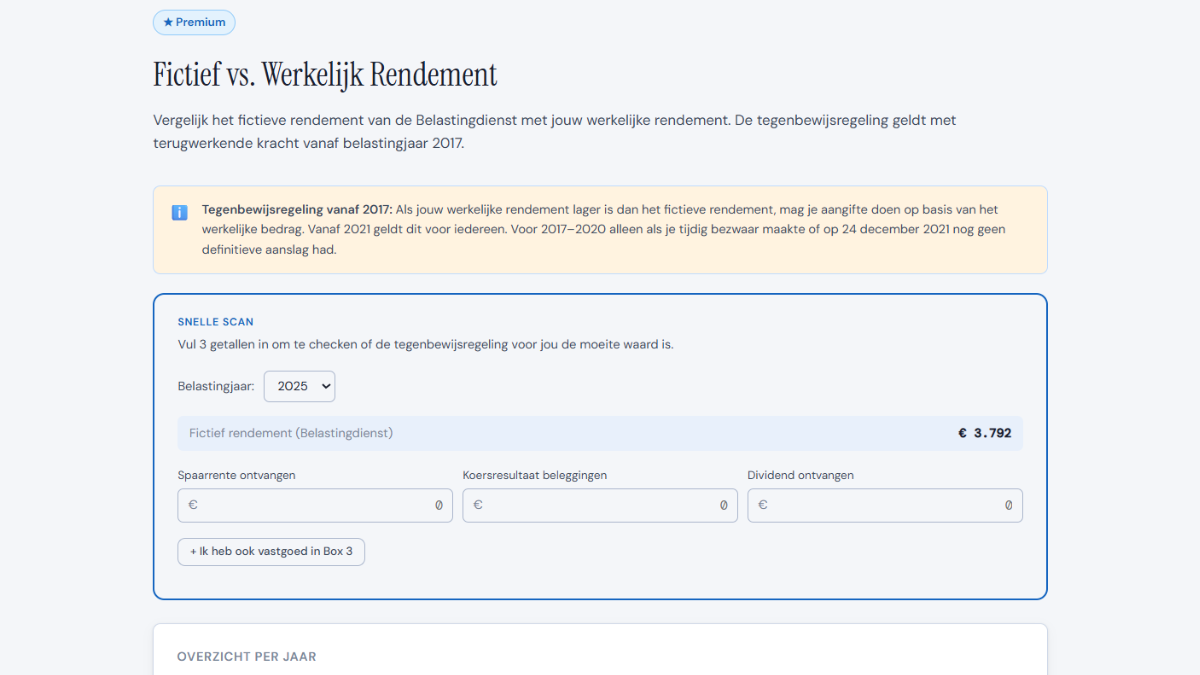The width and height of the screenshot is (1200, 675).
Task: Click the Fictief rendement amount row
Action: 600,433
